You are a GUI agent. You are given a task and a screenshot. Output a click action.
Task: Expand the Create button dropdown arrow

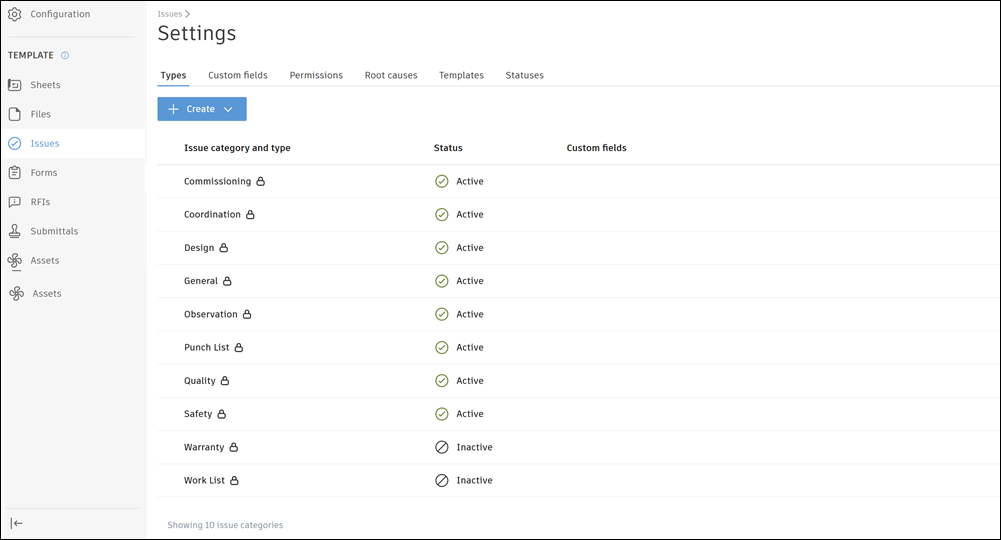coord(228,109)
